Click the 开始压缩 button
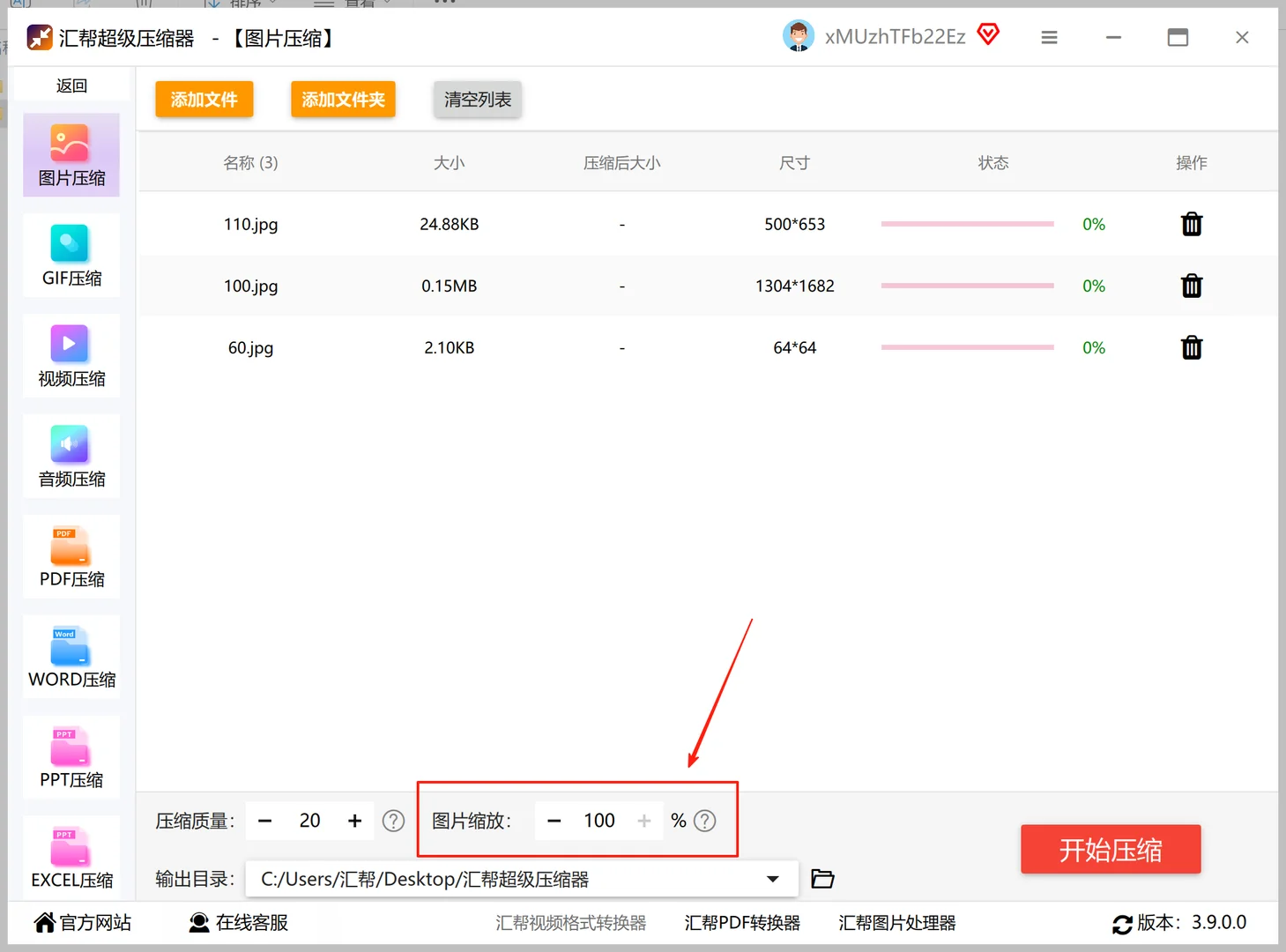This screenshot has width=1286, height=952. pos(1110,849)
